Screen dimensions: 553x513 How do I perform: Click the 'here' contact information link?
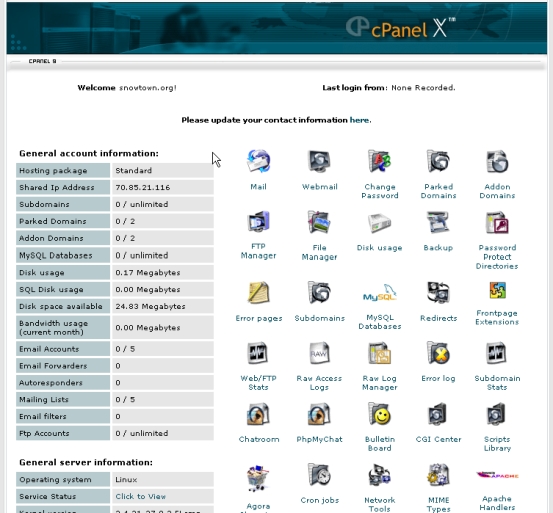click(x=359, y=120)
